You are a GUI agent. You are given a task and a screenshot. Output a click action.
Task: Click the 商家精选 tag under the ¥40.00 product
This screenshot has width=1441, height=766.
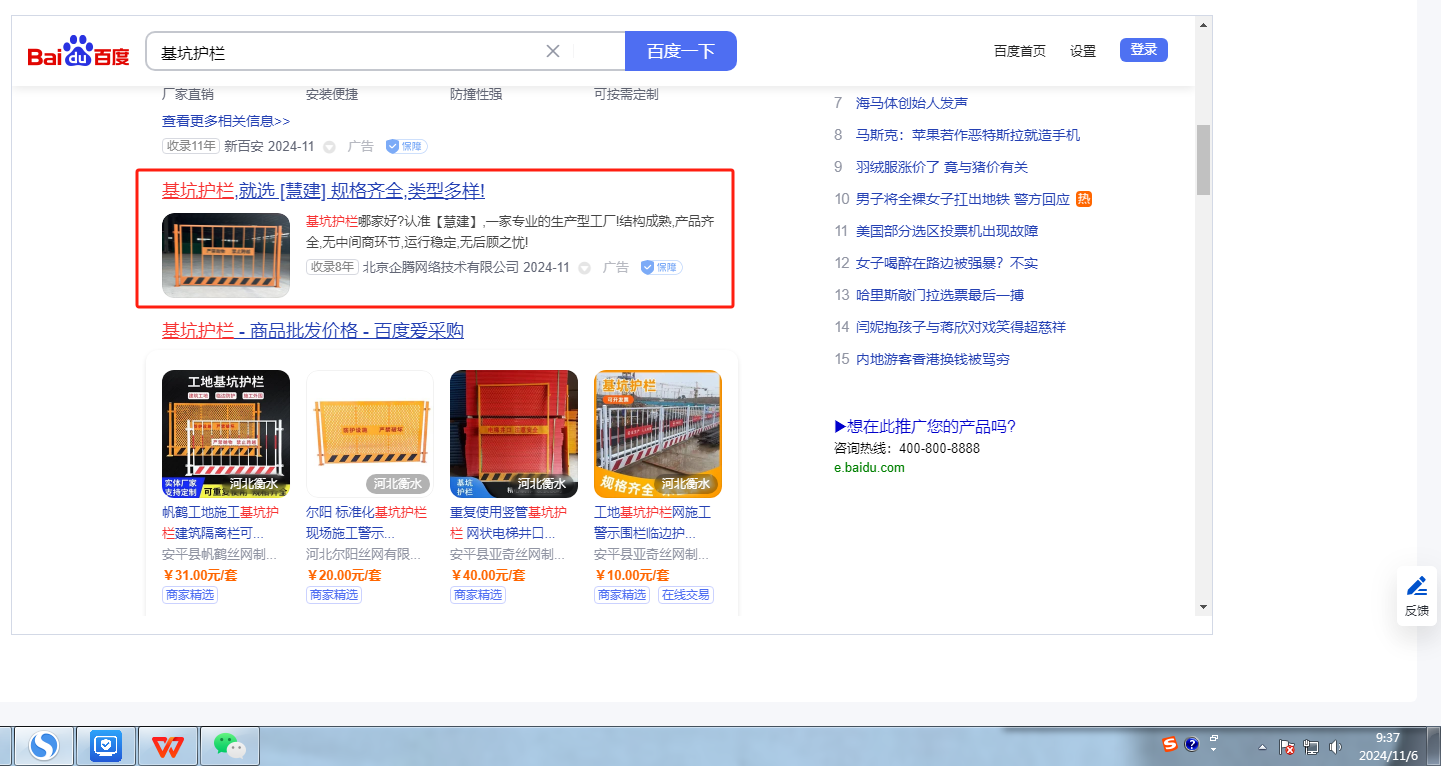478,595
